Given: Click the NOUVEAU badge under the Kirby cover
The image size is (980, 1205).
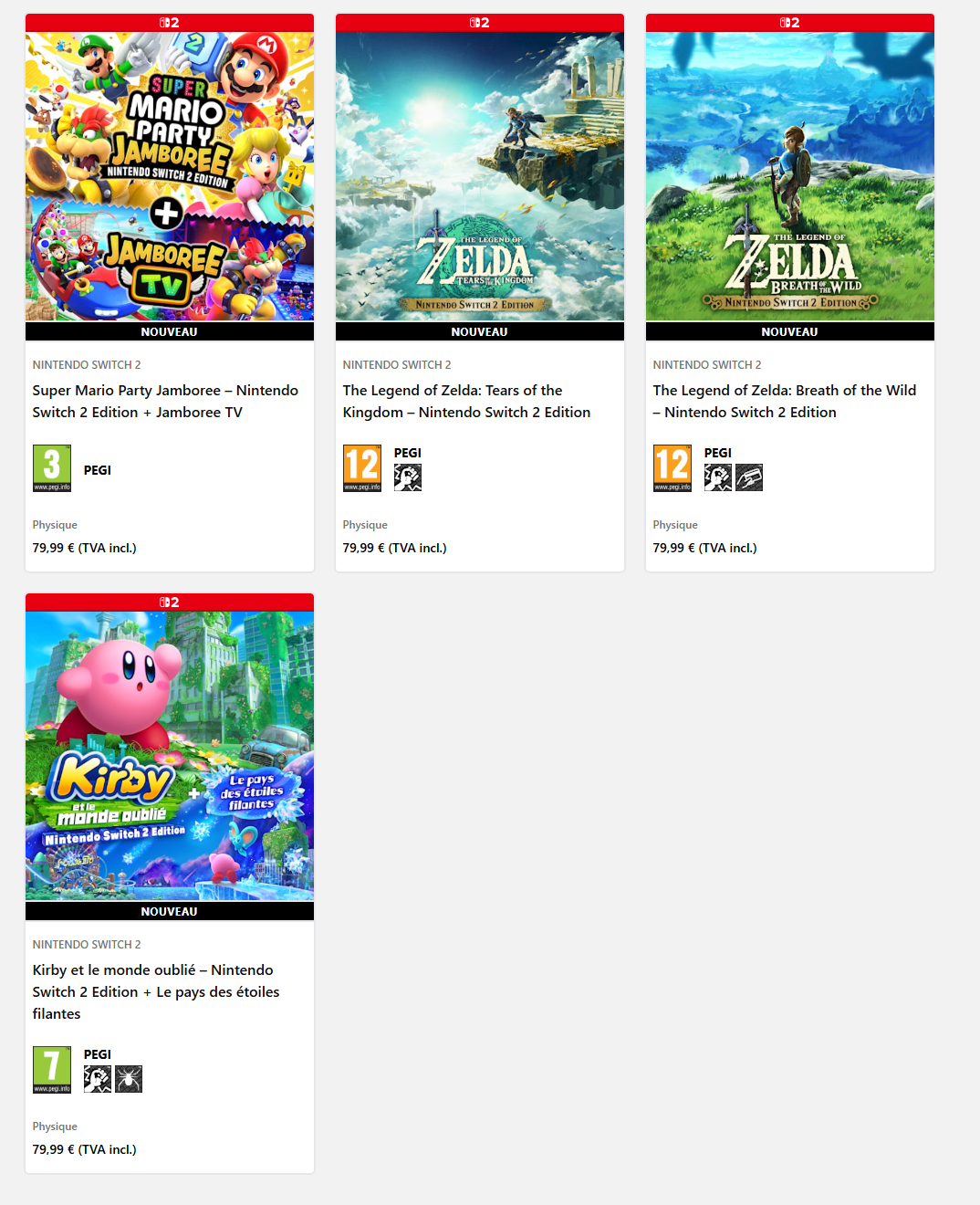Looking at the screenshot, I should (x=170, y=911).
